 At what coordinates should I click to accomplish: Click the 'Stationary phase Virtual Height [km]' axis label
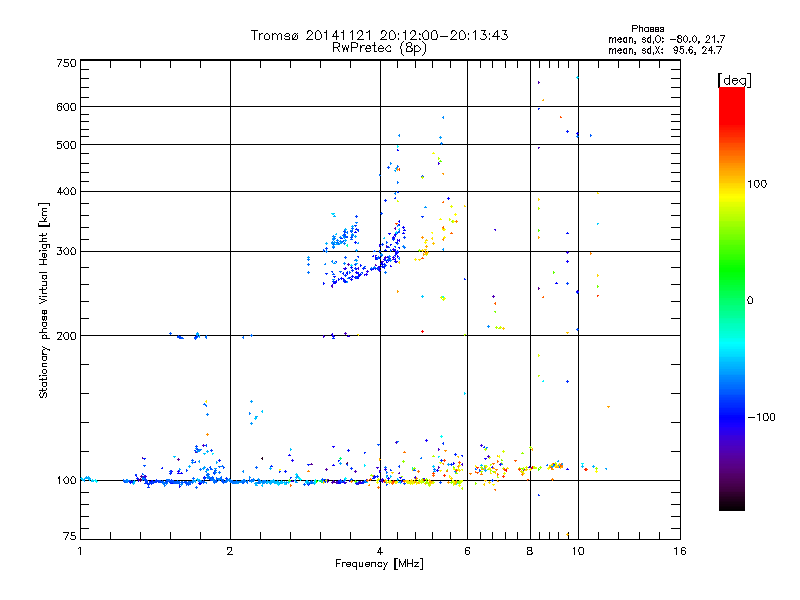[x=44, y=301]
